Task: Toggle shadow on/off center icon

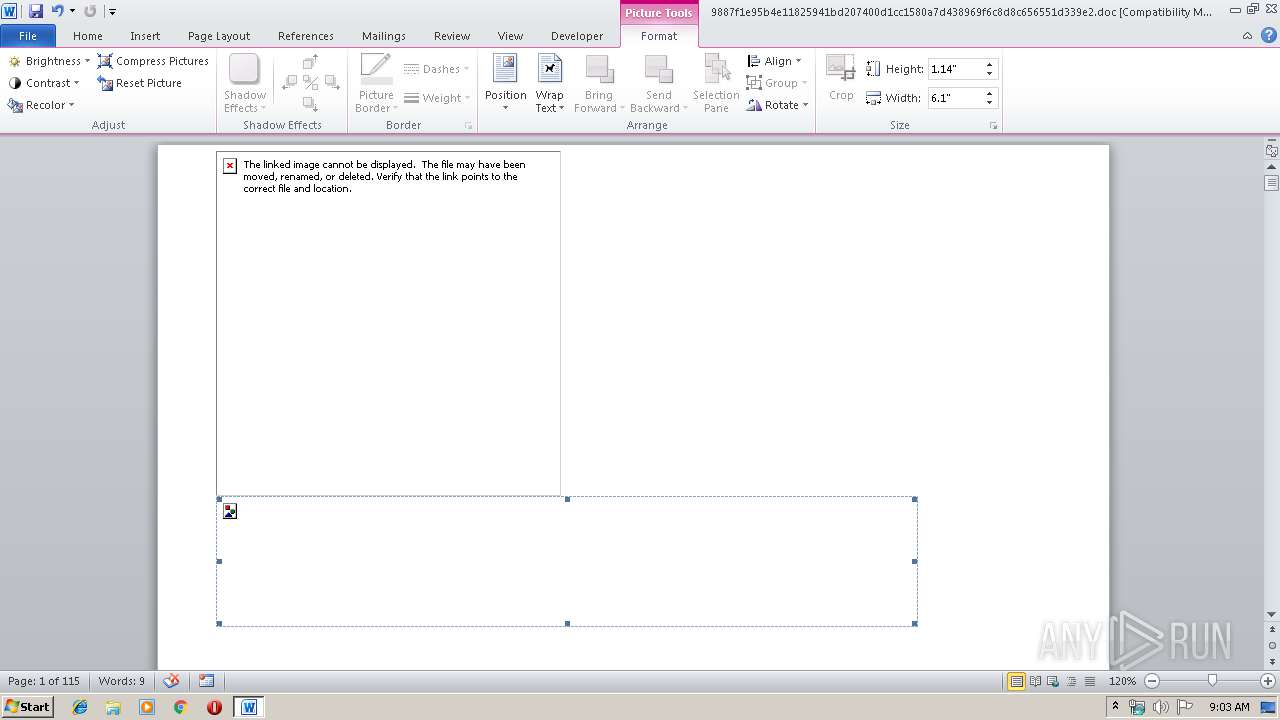Action: point(310,83)
